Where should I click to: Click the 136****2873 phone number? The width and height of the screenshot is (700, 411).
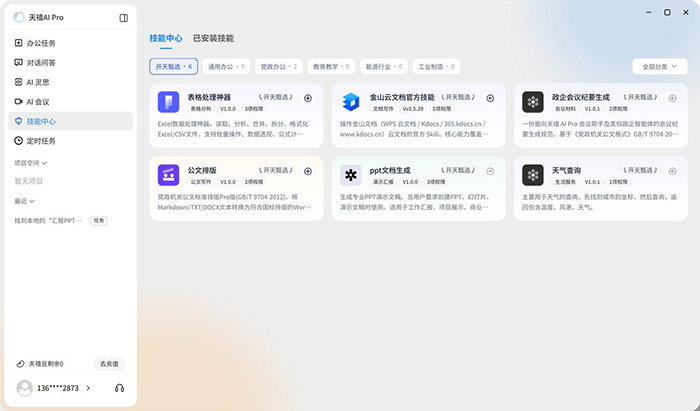[x=58, y=388]
